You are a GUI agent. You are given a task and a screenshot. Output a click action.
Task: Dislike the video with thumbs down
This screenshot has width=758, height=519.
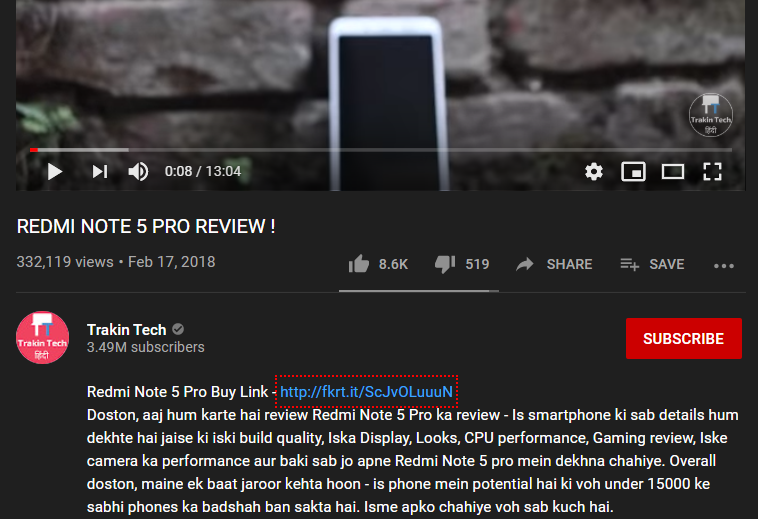(x=445, y=264)
